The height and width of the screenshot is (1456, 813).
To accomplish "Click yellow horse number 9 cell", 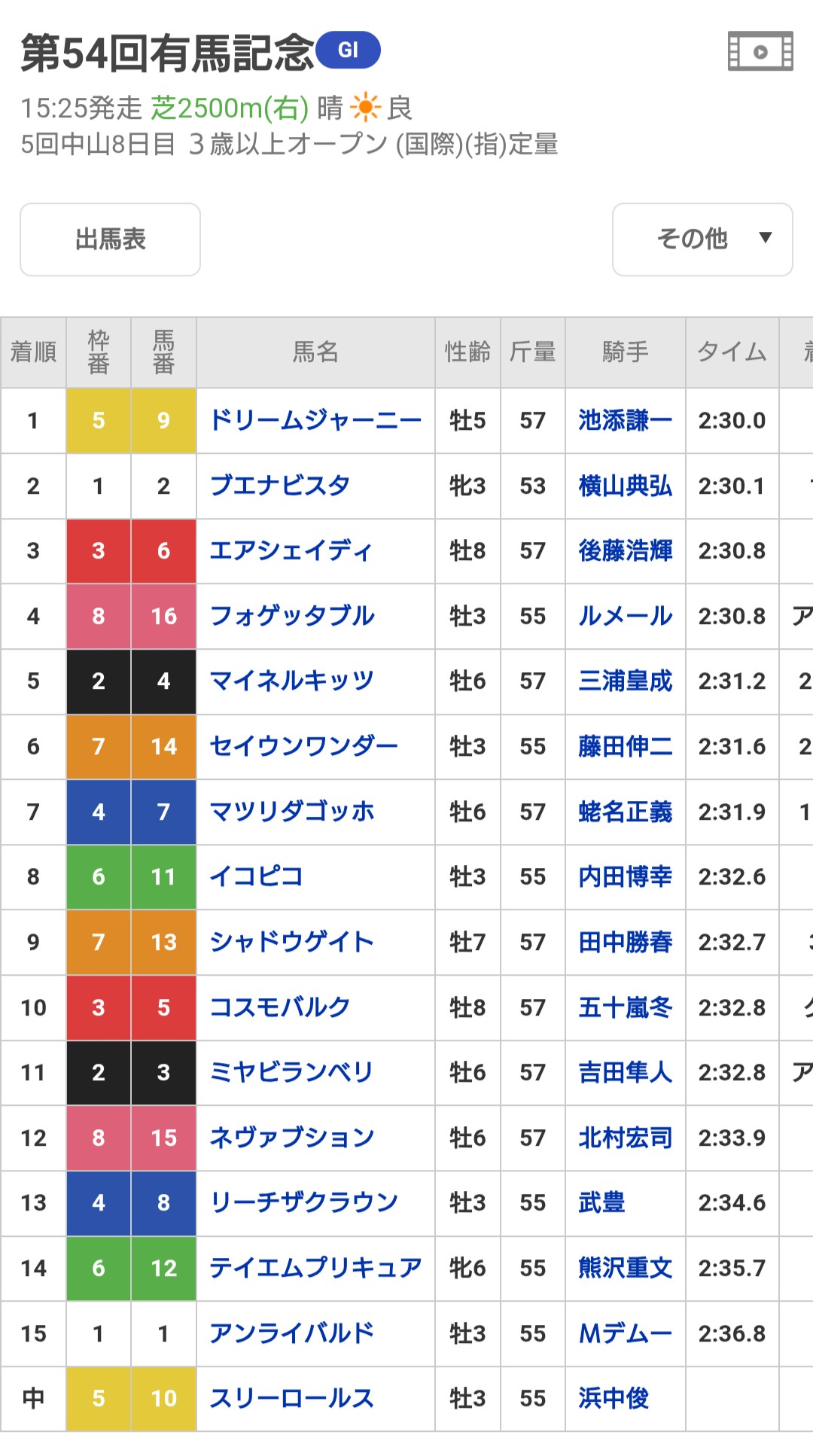I will point(163,420).
